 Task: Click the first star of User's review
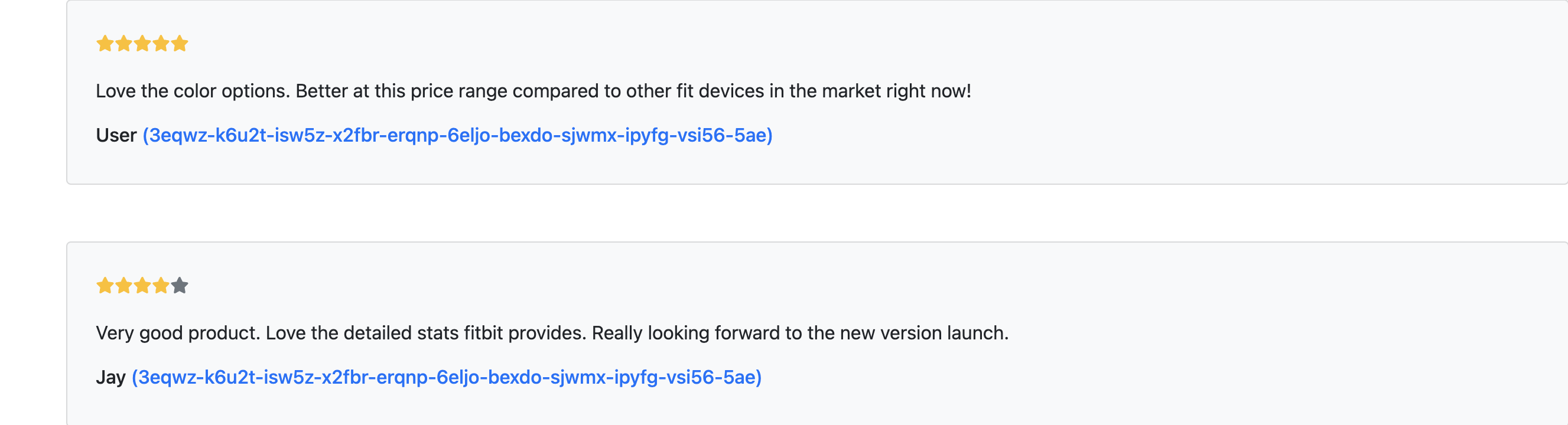(x=105, y=44)
